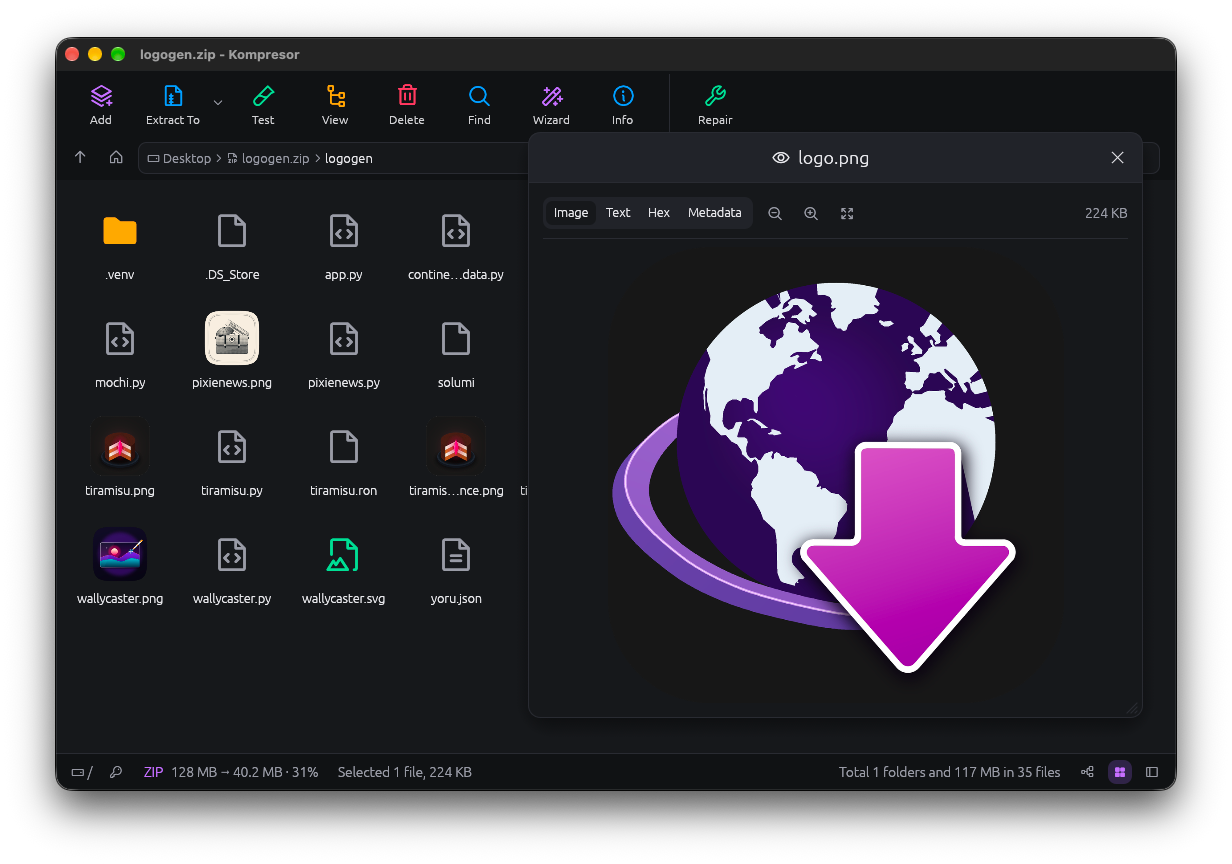Switch to the Metadata preview tab

coord(715,213)
